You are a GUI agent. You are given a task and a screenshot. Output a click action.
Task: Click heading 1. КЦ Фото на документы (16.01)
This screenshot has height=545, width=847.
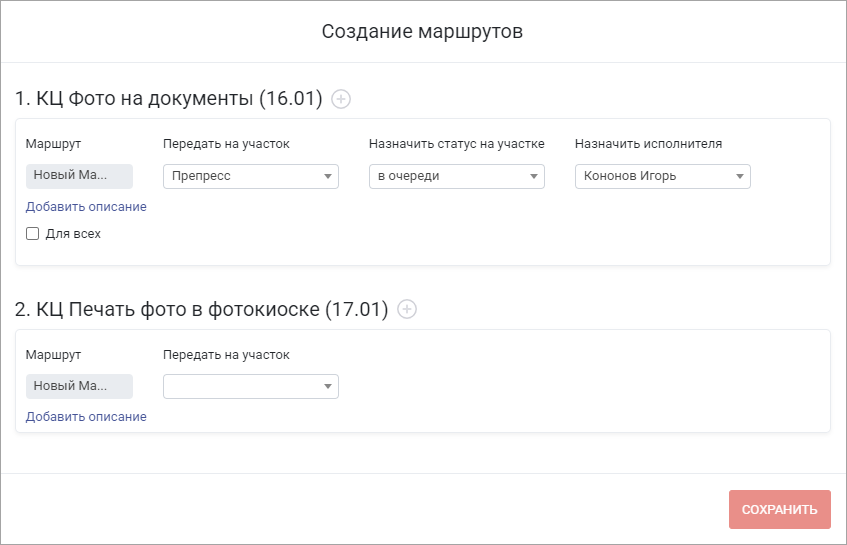tap(169, 99)
